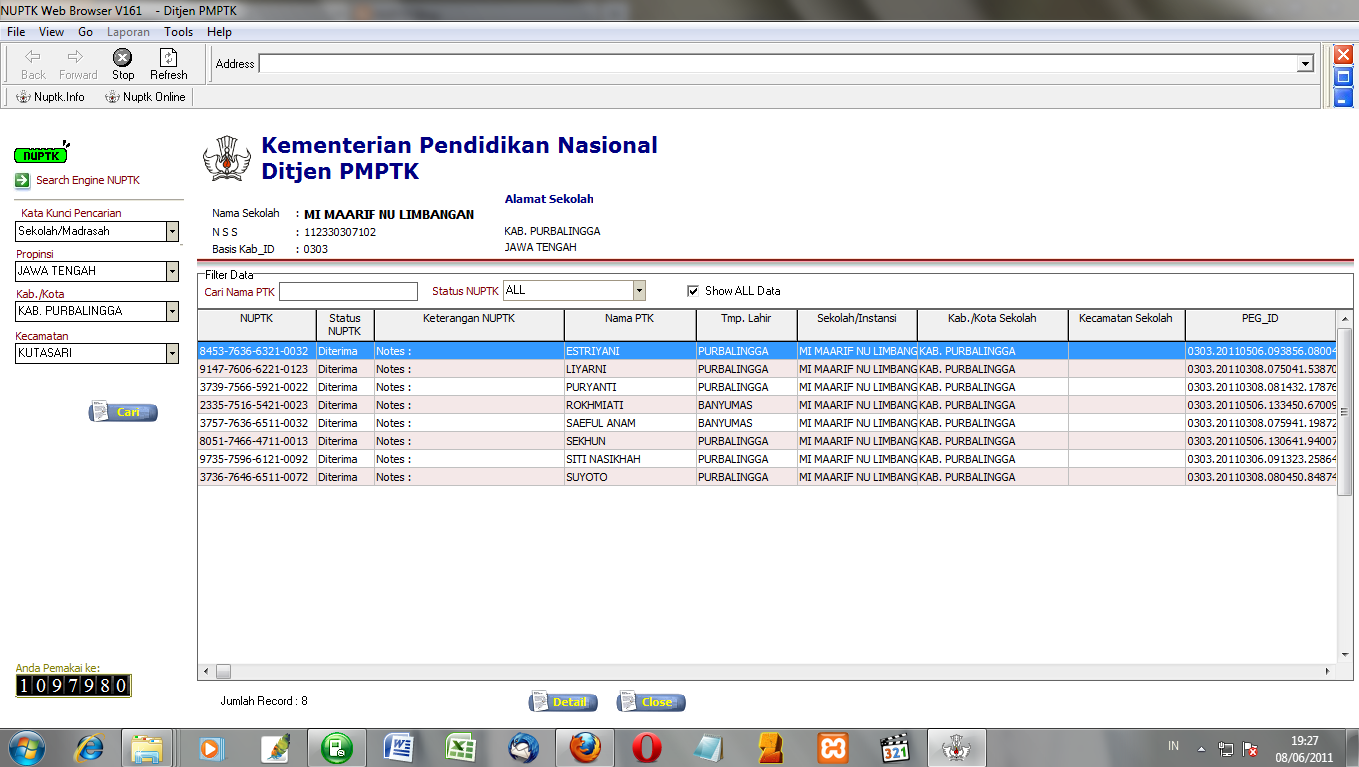
Task: Open Windows Media Player taskbar icon
Action: (210, 747)
